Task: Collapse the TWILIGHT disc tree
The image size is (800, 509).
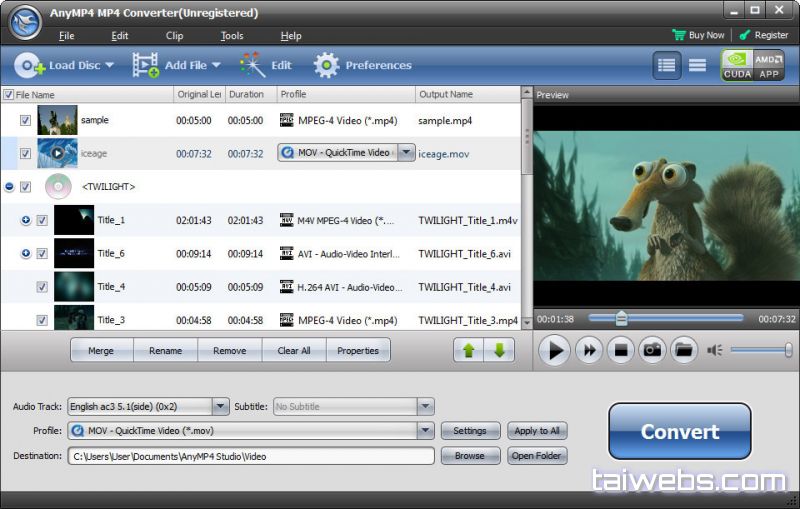Action: pyautogui.click(x=9, y=187)
